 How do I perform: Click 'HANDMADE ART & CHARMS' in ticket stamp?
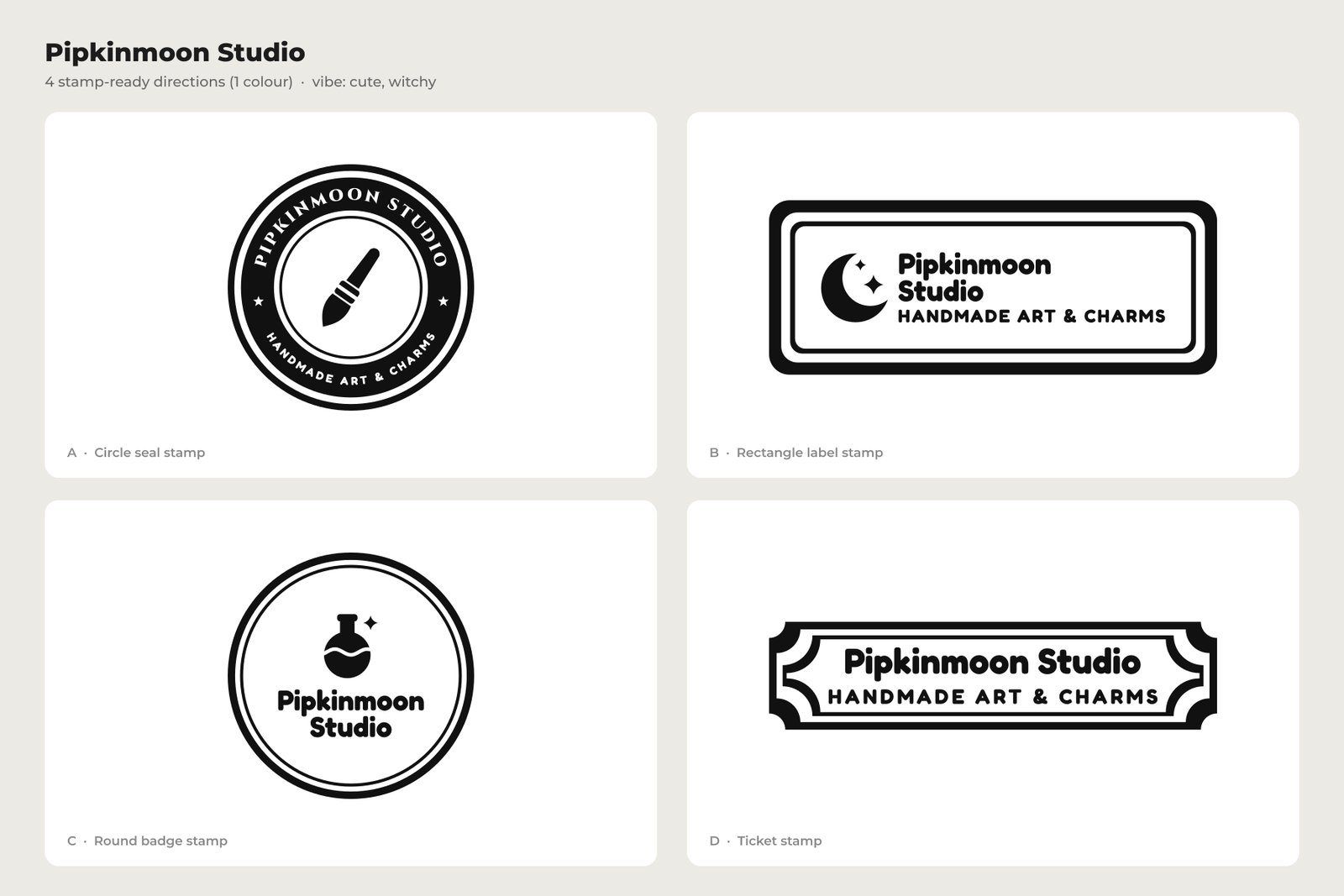[x=993, y=697]
